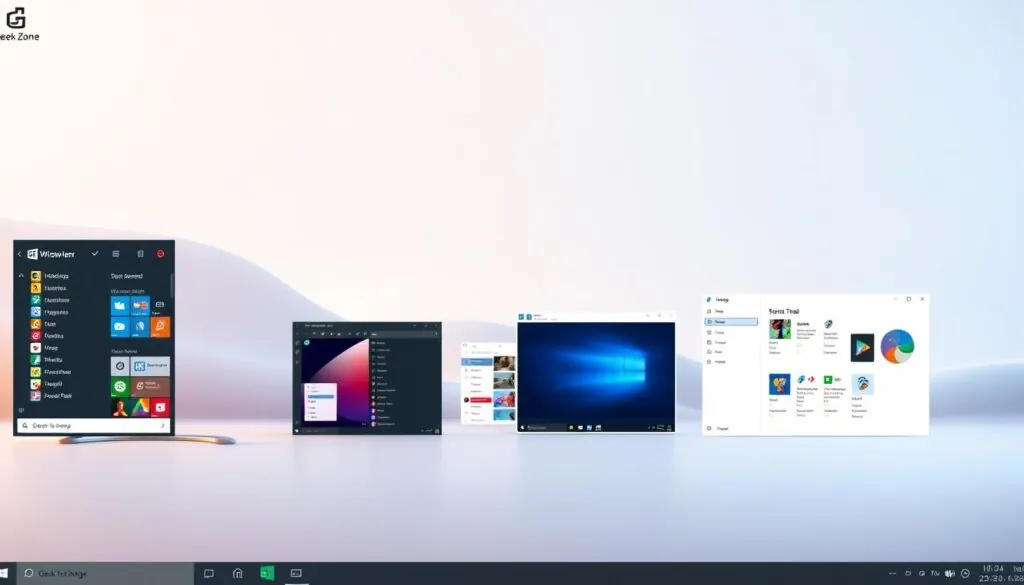Image resolution: width=1024 pixels, height=585 pixels.
Task: Click the checkmark icon in Start menu header
Action: tap(95, 253)
